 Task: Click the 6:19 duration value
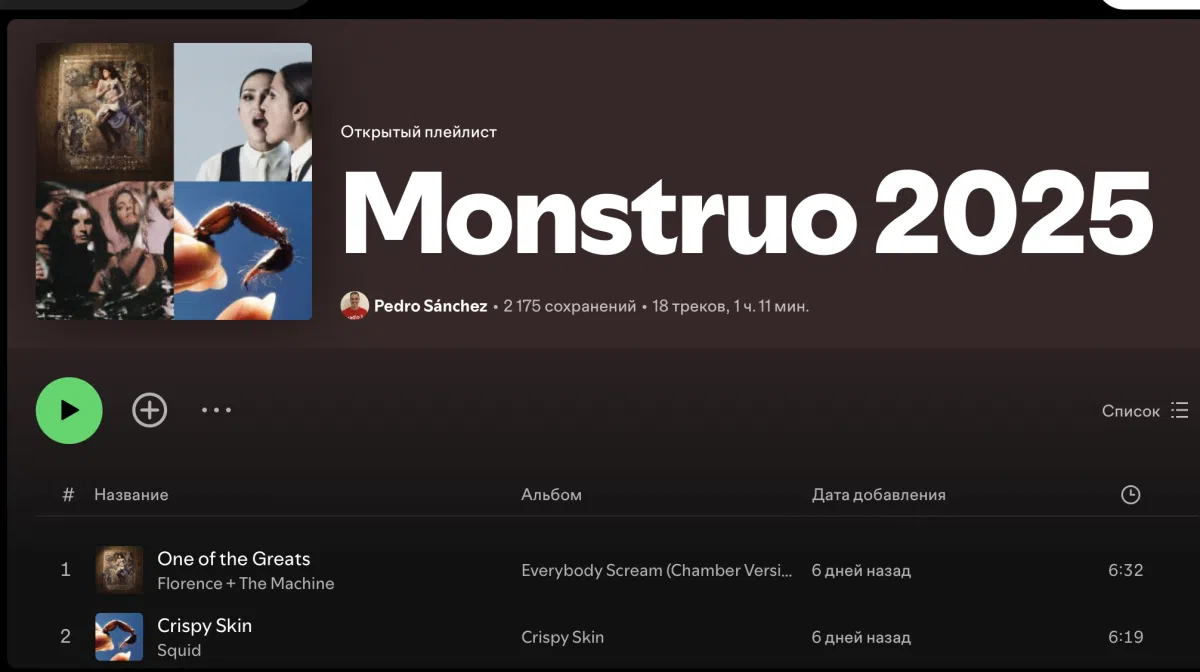point(1125,637)
